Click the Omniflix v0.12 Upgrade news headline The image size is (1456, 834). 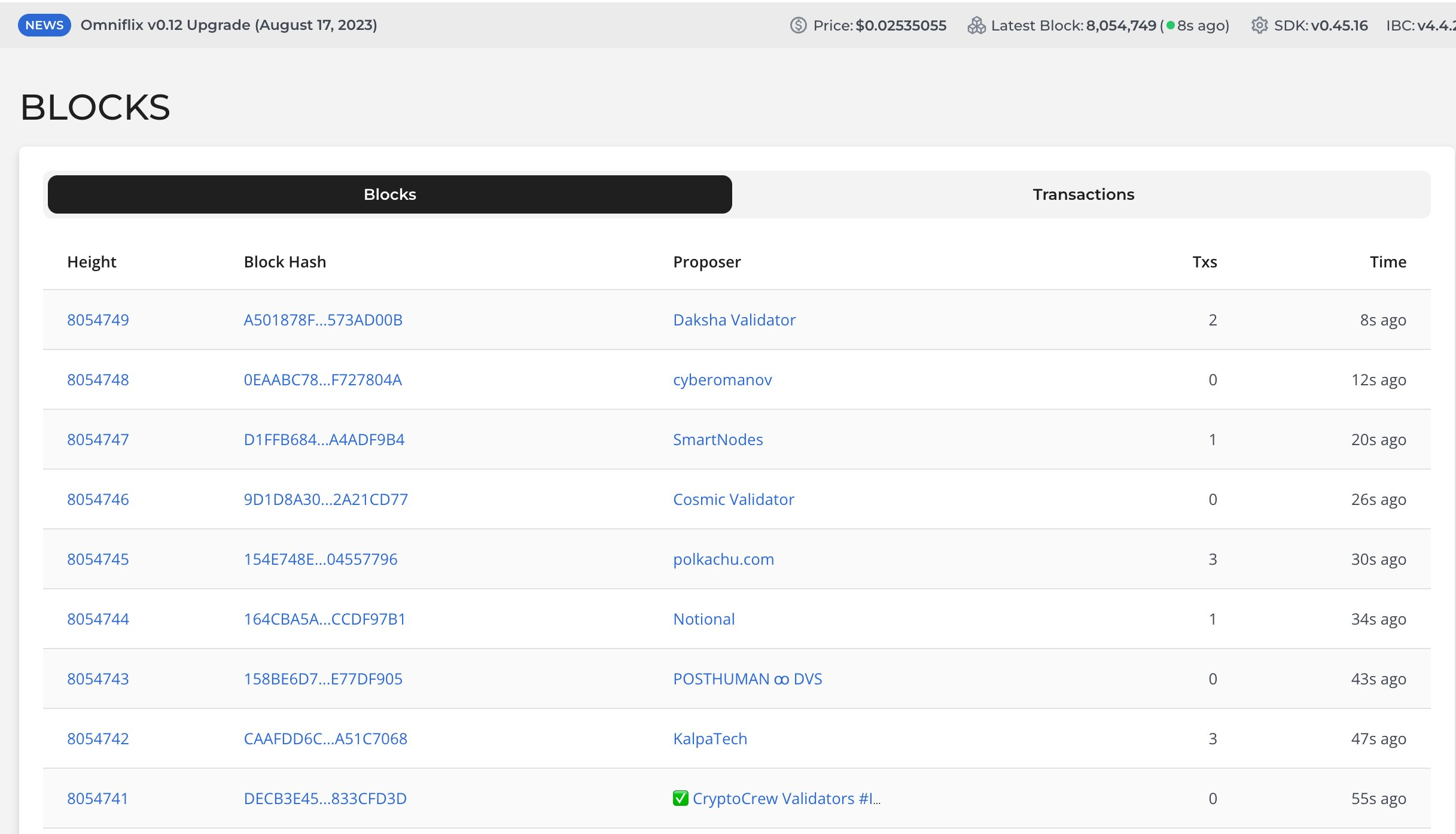coord(229,25)
